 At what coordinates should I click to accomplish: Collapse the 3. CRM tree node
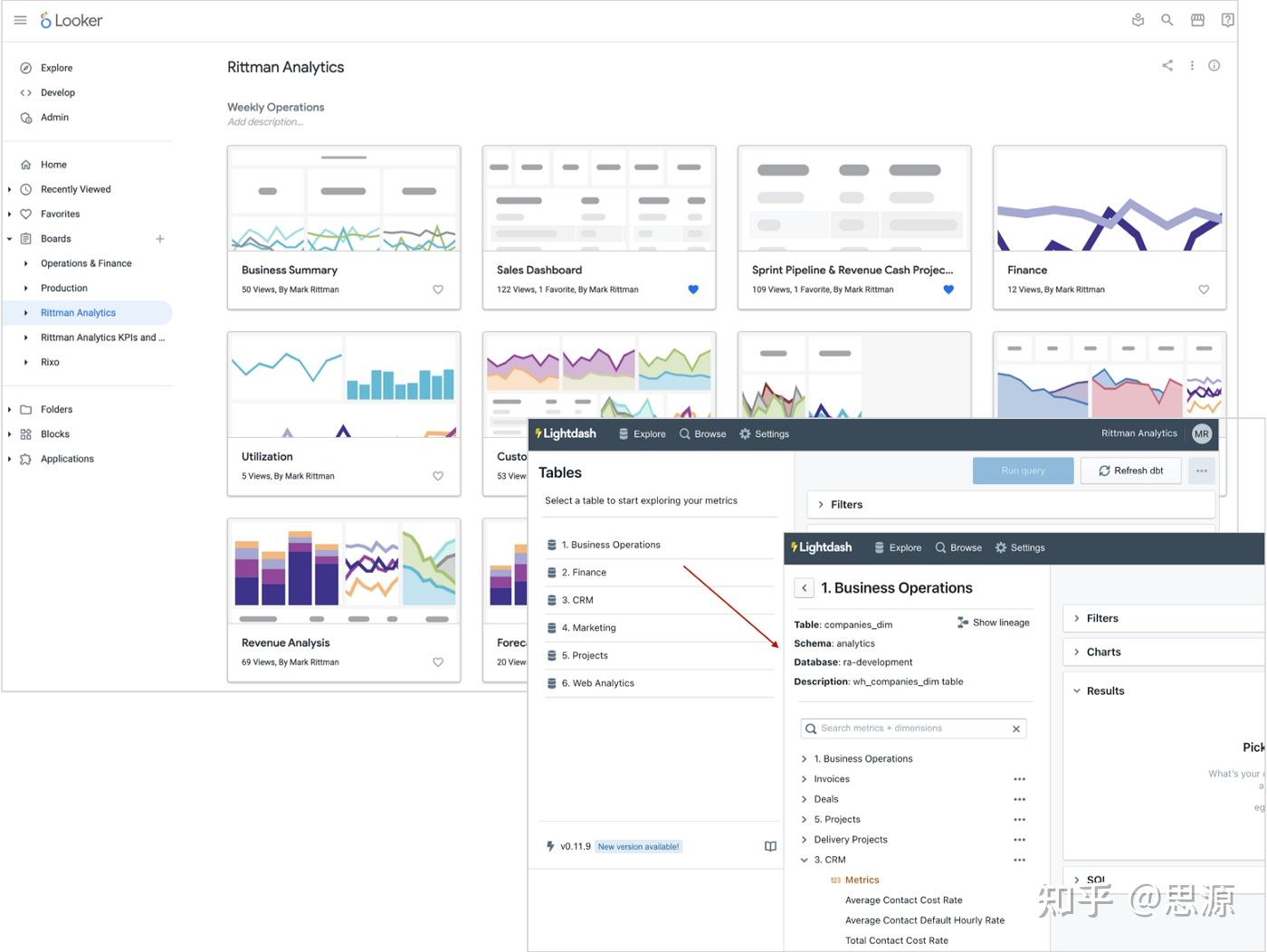(x=804, y=860)
